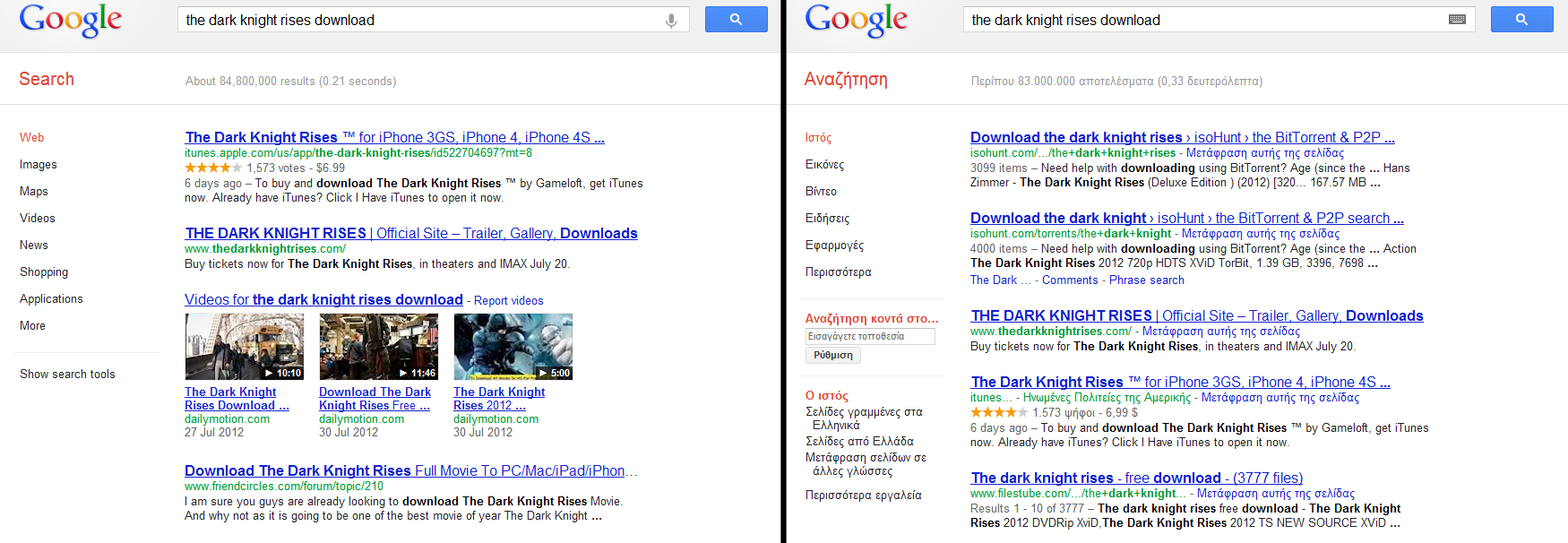Screen dimensions: 1568x543
Task: Expand More in the English sidebar
Action: [32, 325]
